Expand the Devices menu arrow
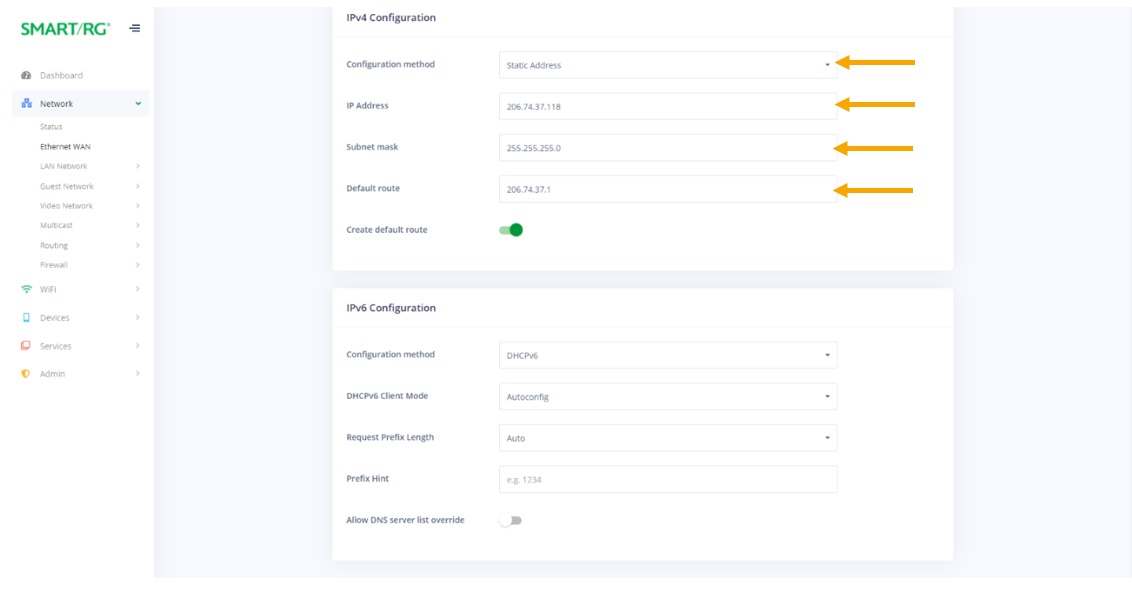1132x589 pixels. tap(138, 318)
